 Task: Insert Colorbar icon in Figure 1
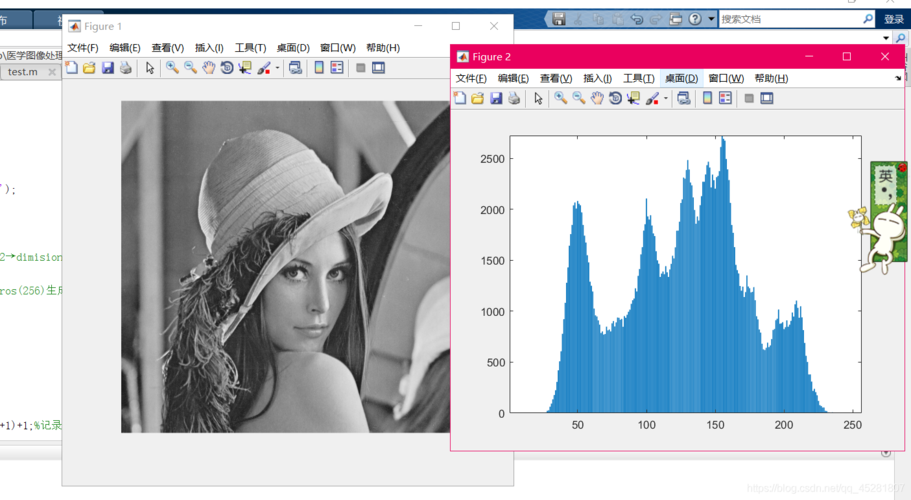click(319, 68)
